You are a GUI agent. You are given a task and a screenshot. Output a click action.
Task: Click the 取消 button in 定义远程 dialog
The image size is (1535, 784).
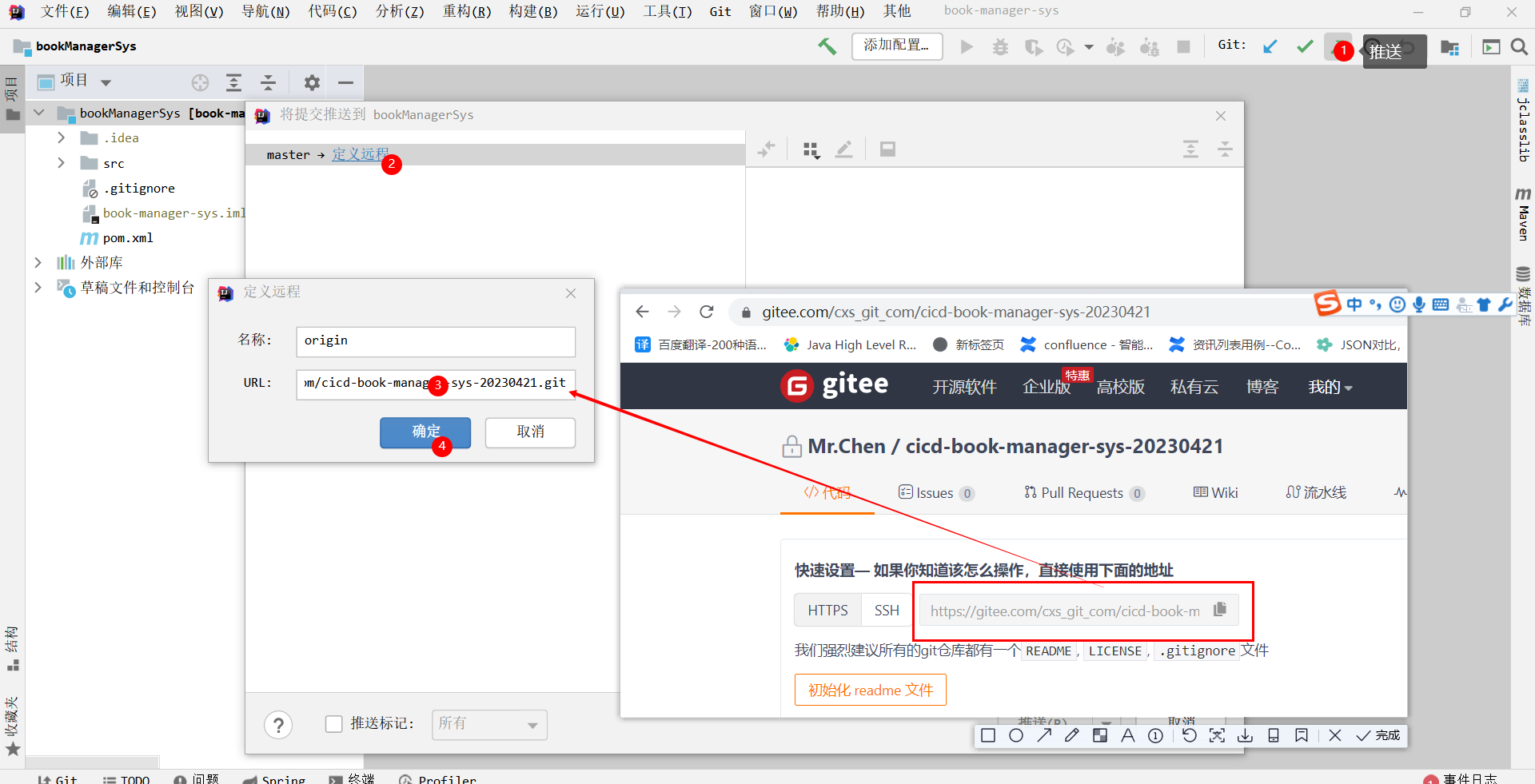click(530, 432)
